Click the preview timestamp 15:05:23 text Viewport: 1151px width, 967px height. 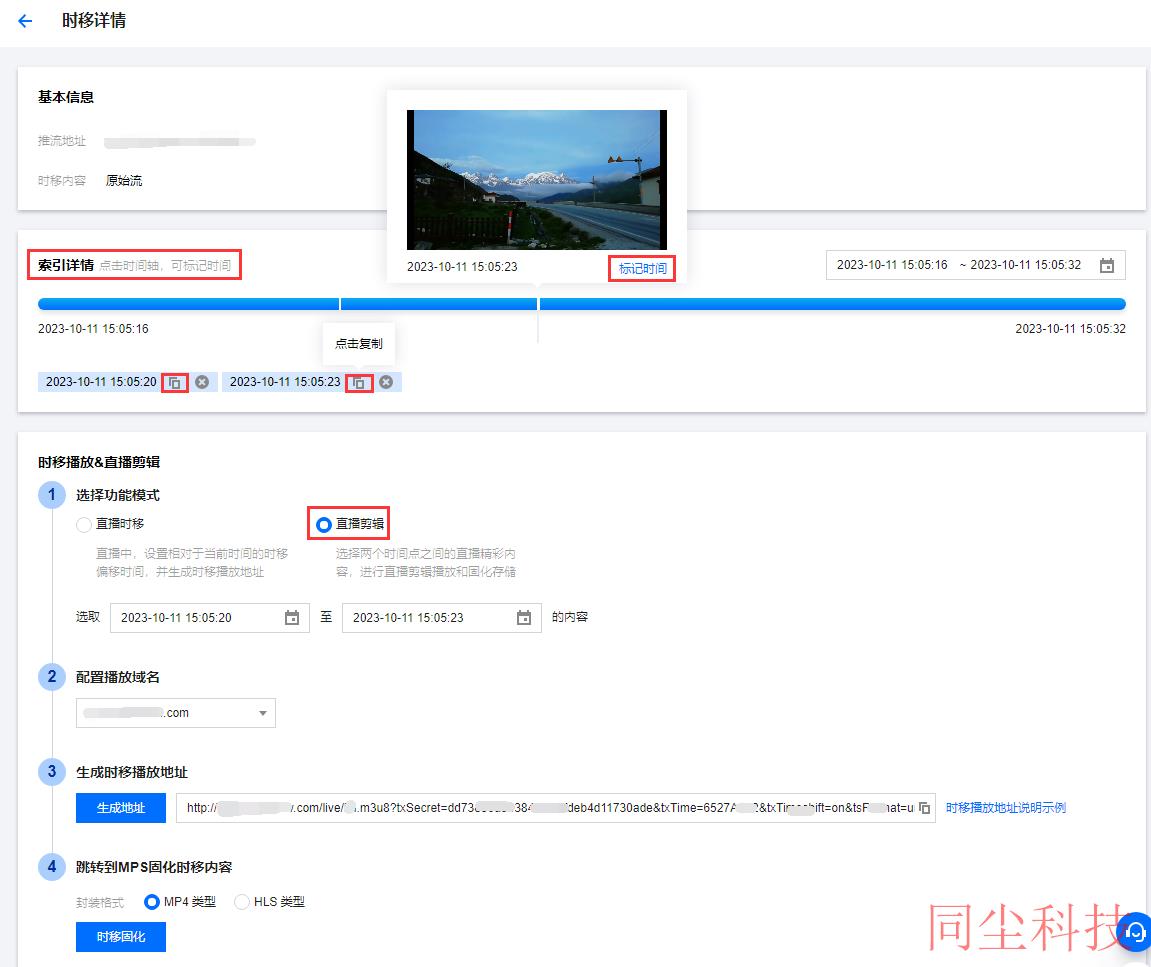point(462,267)
